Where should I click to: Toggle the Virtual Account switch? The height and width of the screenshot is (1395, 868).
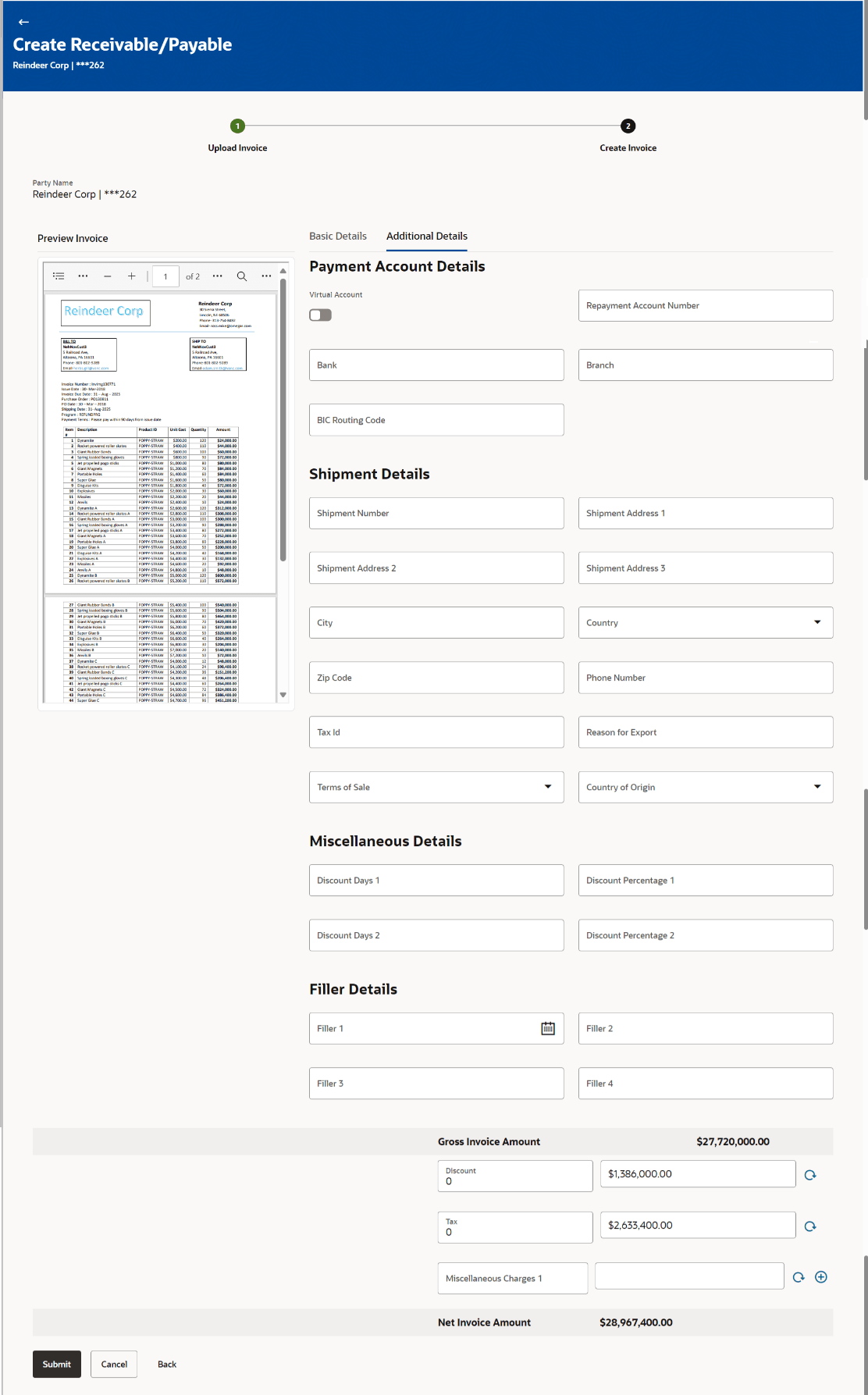pyautogui.click(x=321, y=315)
